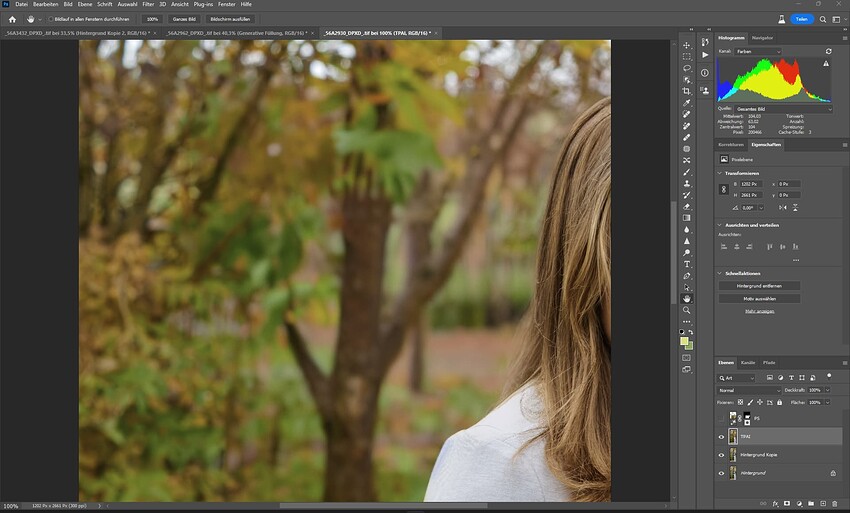Choose the Eyedropper tool
This screenshot has width=850, height=513.
[686, 103]
